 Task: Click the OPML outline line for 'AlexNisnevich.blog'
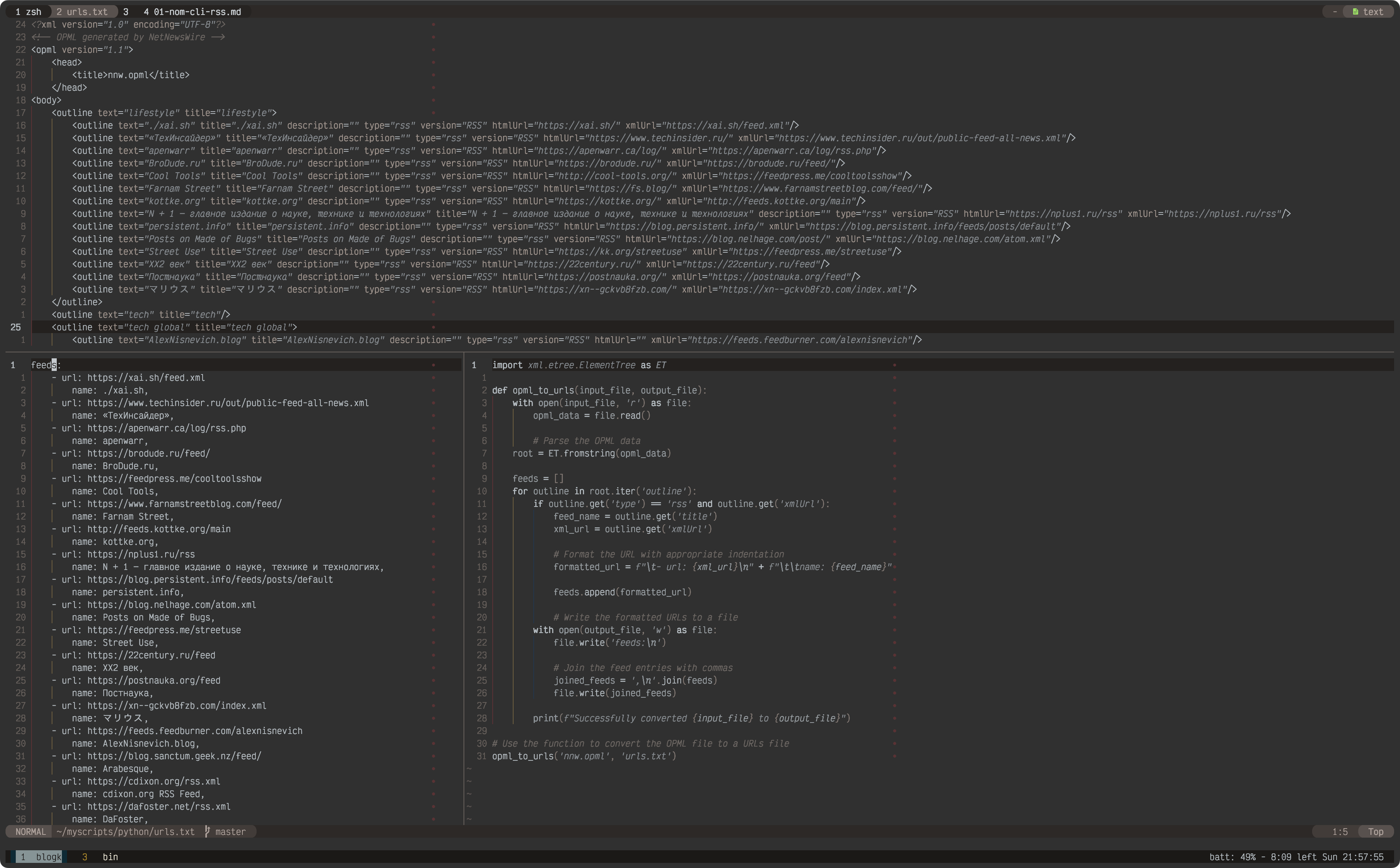[x=497, y=339]
